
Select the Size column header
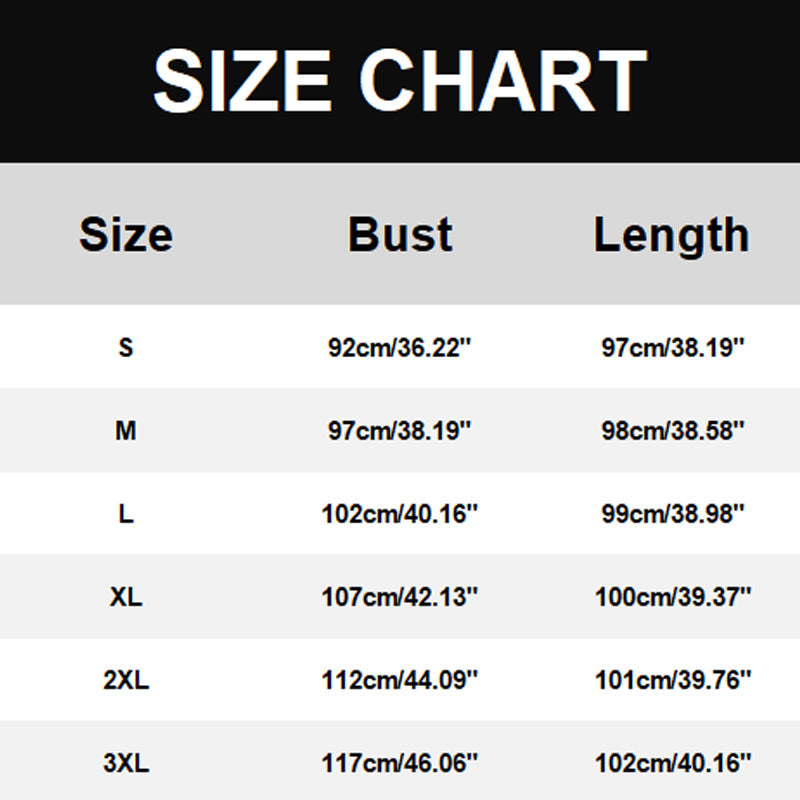(126, 235)
